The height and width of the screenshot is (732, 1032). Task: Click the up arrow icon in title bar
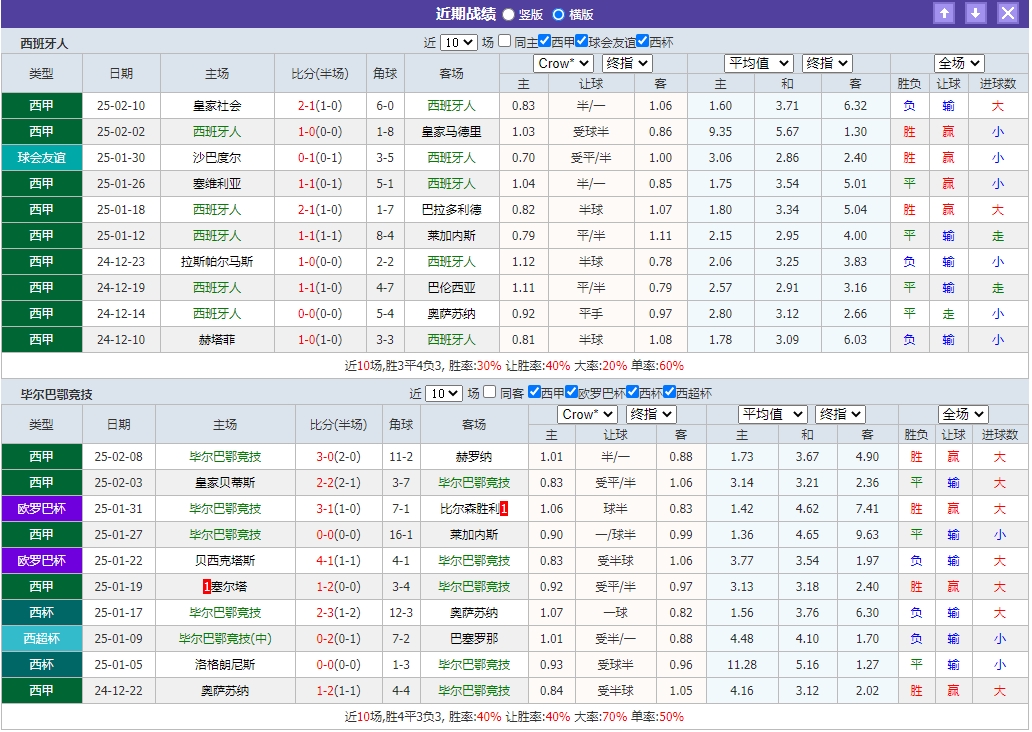click(944, 13)
